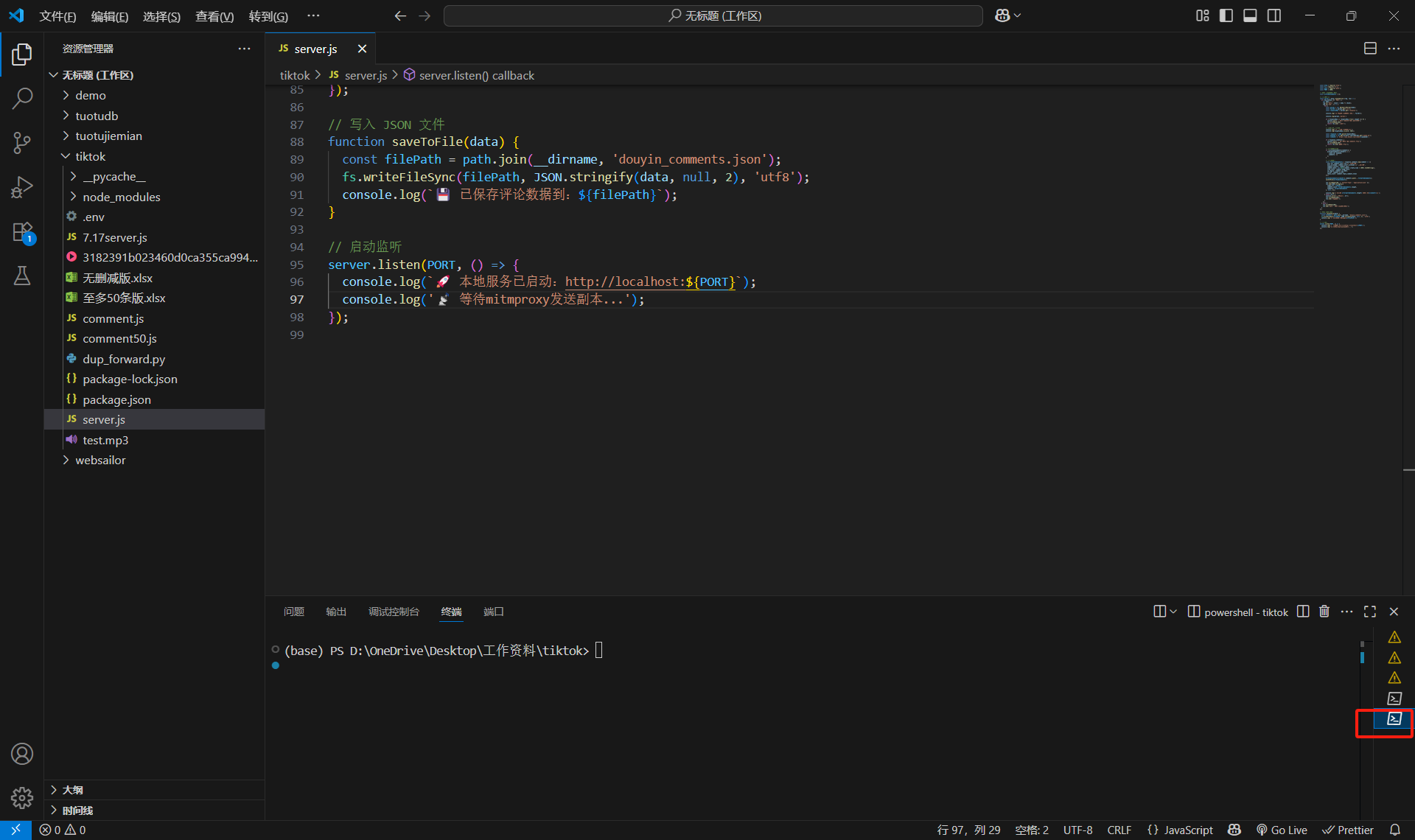Click the customize layout icon
Image resolution: width=1415 pixels, height=840 pixels.
point(1202,15)
